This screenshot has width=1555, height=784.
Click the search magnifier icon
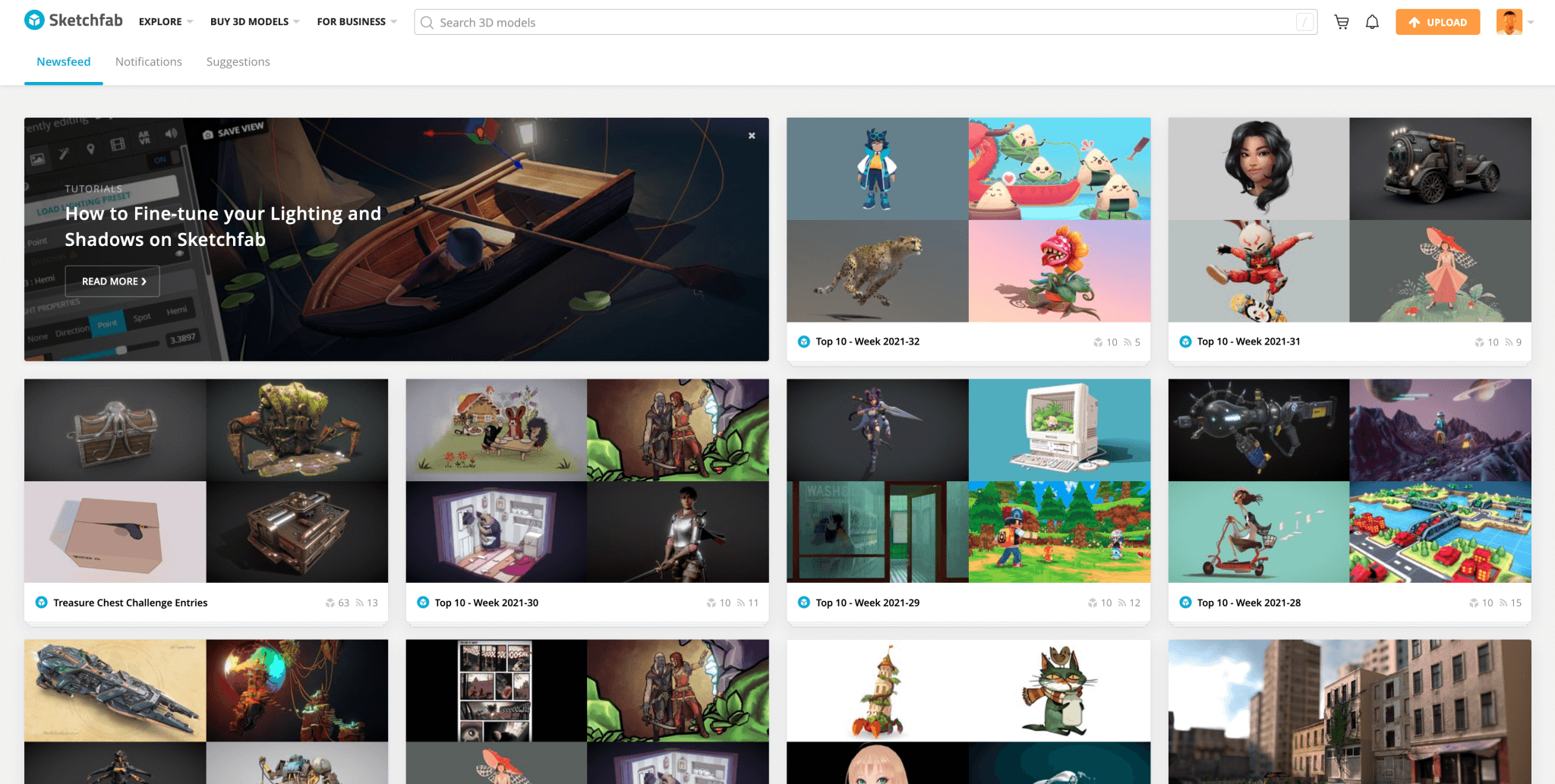(427, 23)
